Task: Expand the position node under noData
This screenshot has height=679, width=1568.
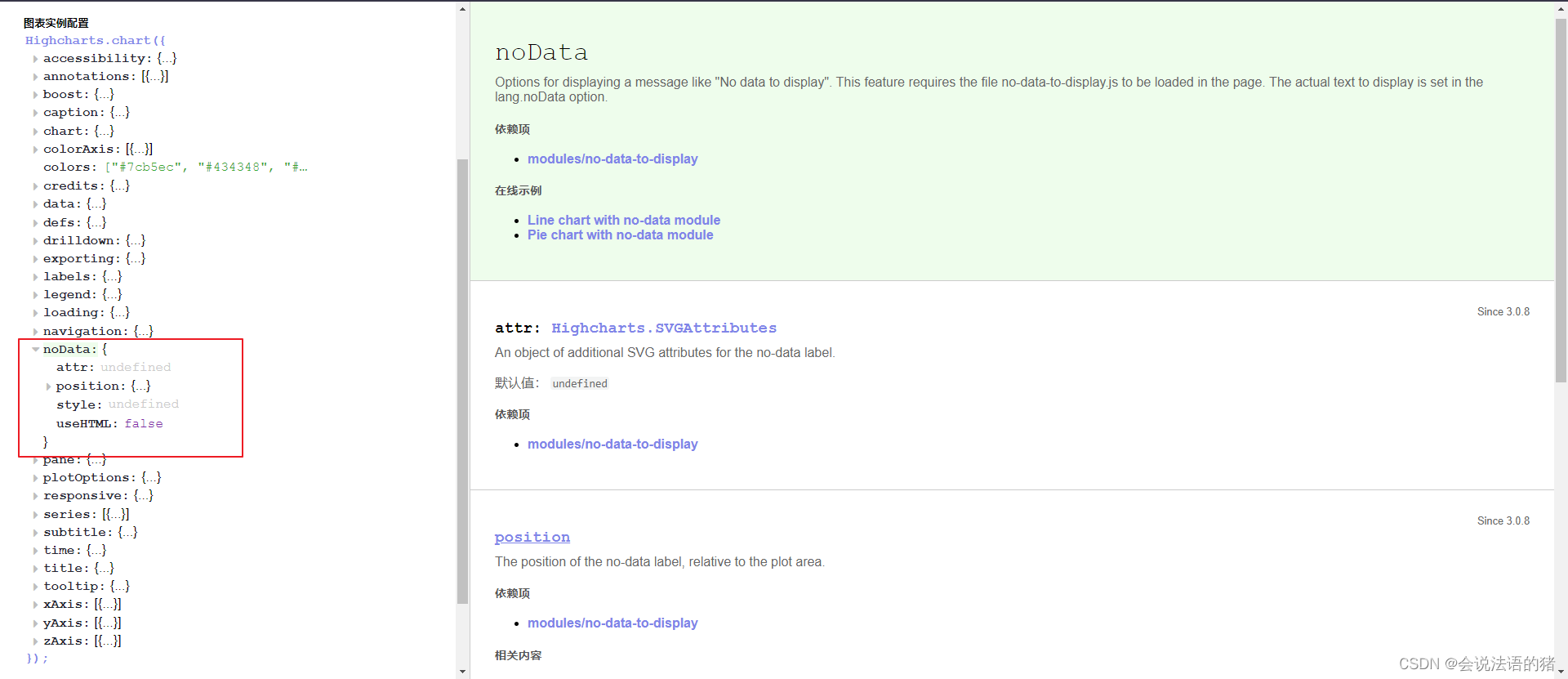Action: [x=48, y=386]
